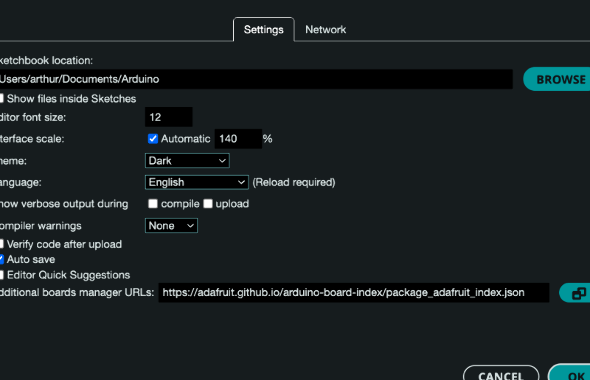Click the editor font size field
The image size is (590, 380).
pos(169,117)
